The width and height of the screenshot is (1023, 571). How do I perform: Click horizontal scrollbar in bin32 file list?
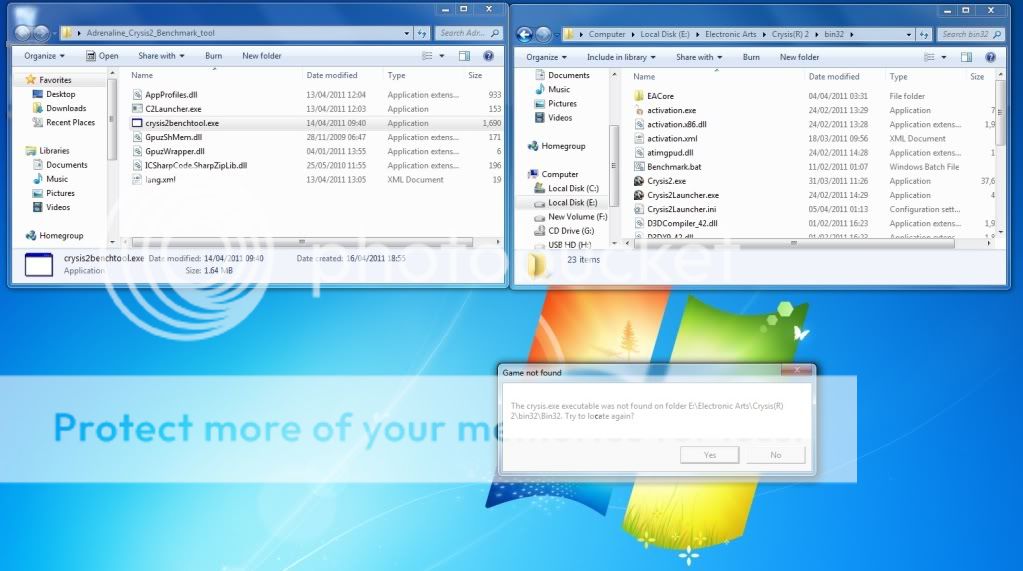(793, 243)
